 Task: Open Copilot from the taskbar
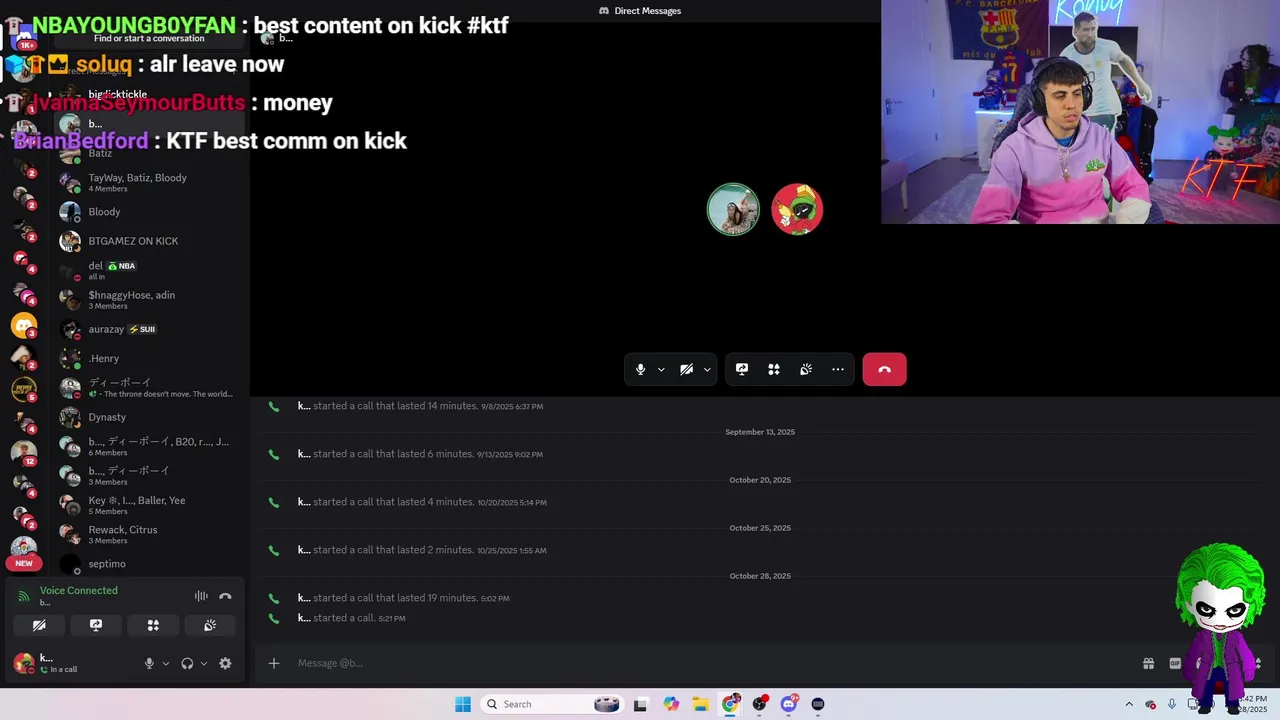[x=671, y=704]
